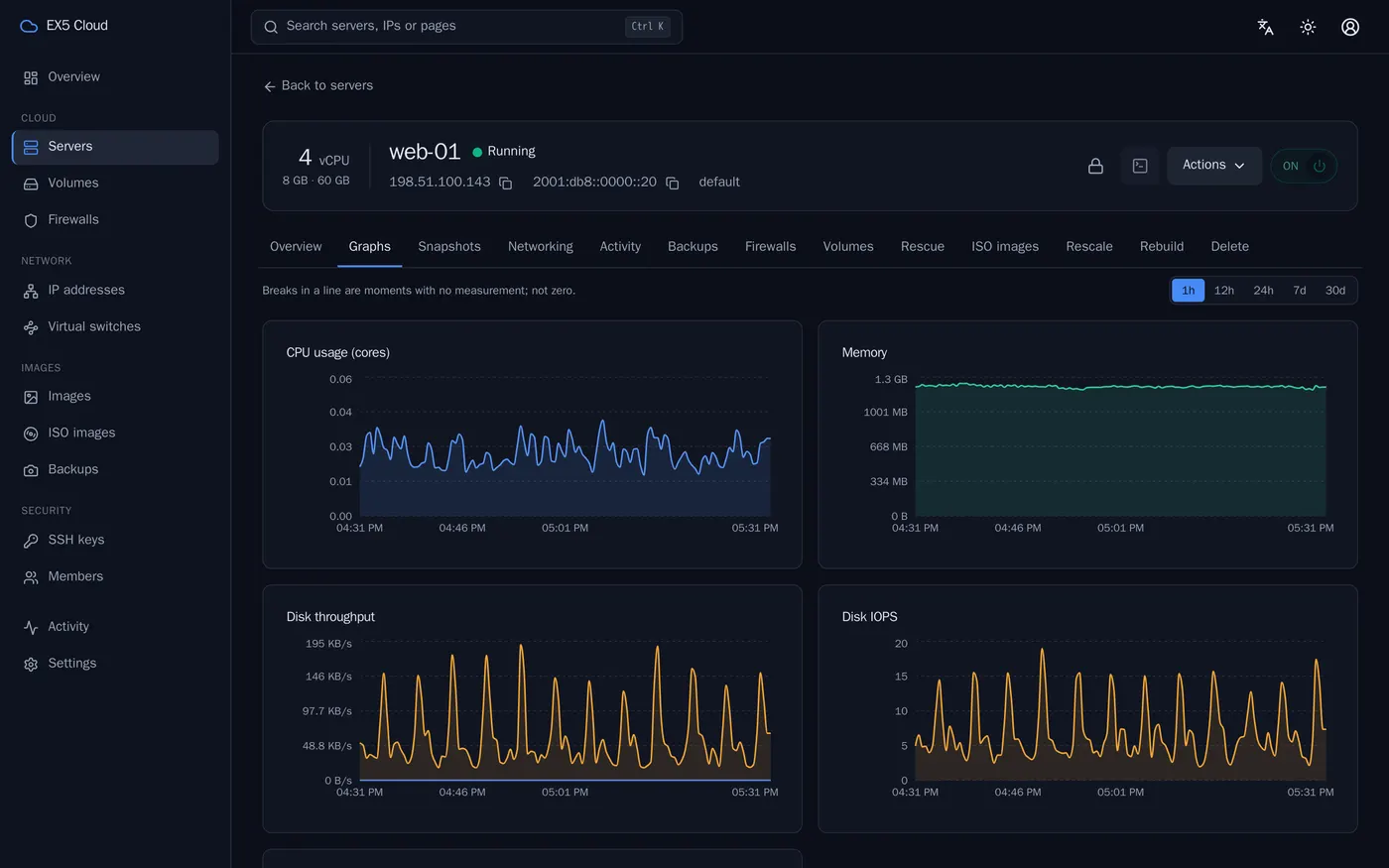Image resolution: width=1389 pixels, height=868 pixels.
Task: Open the server console terminal icon
Action: point(1140,166)
